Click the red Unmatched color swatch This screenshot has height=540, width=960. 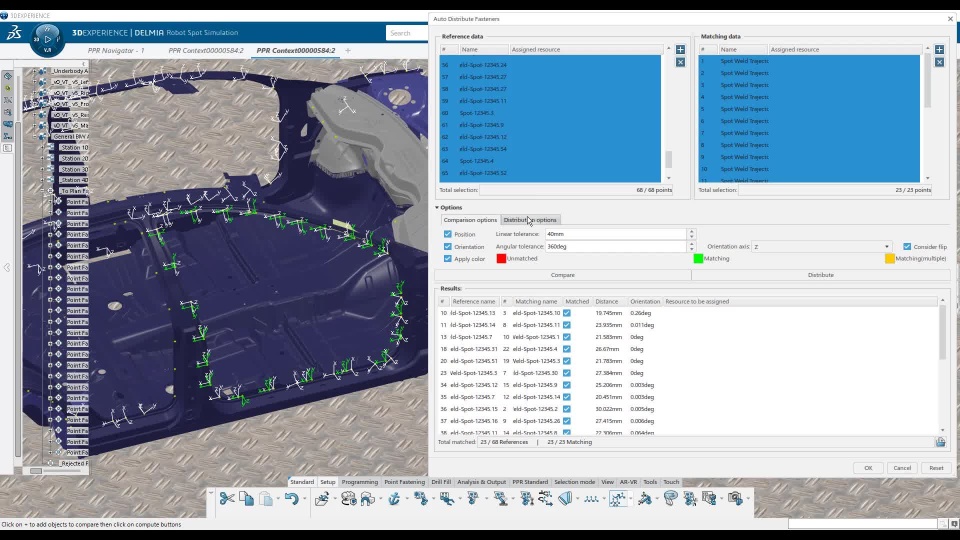501,259
